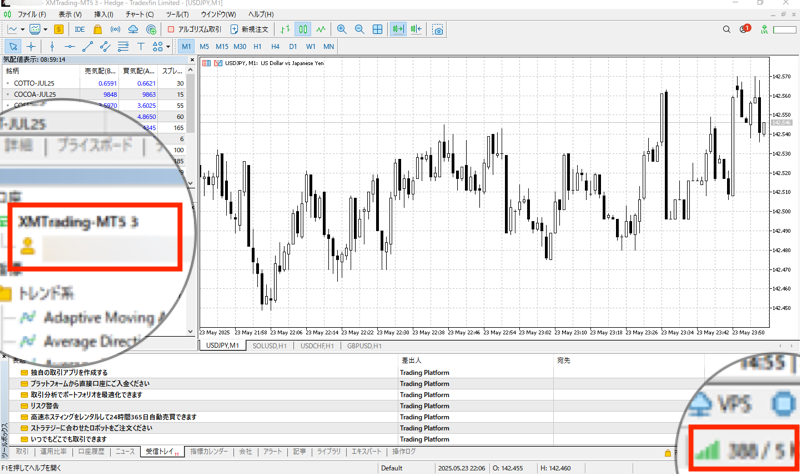Toggle アルゴリズム取引 algo trading
The image size is (800, 474).
click(x=195, y=30)
